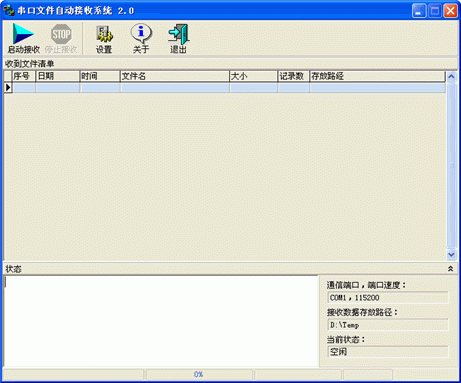Viewport: 461px width, 383px height.
Task: Select the 大小 column header
Action: pos(253,76)
